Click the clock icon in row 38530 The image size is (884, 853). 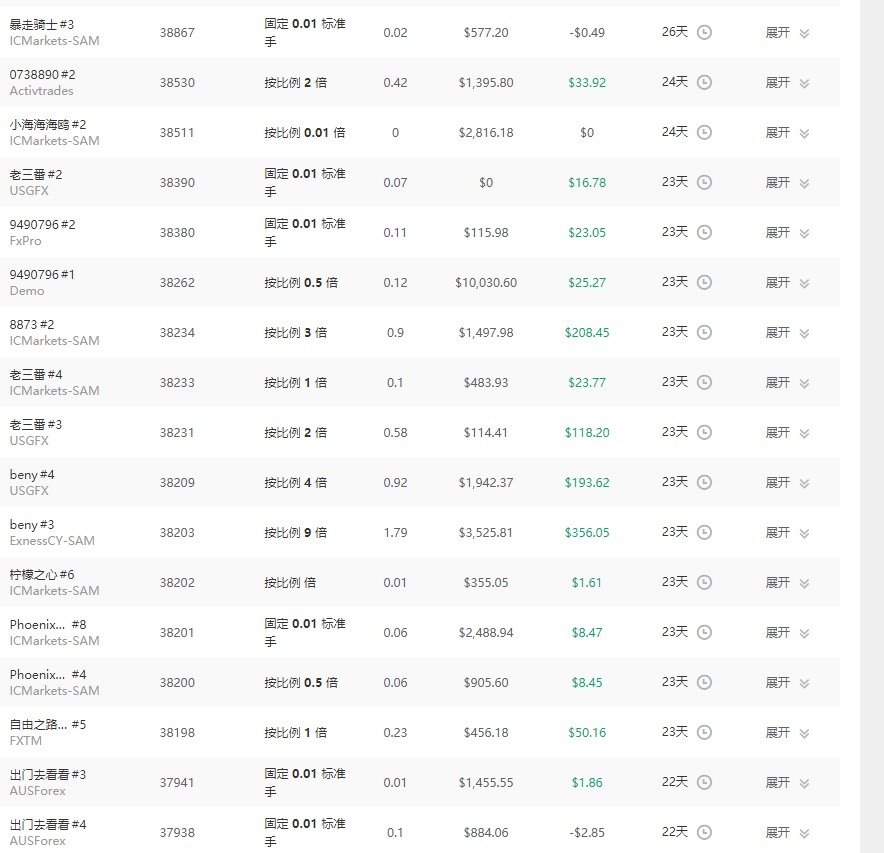704,82
